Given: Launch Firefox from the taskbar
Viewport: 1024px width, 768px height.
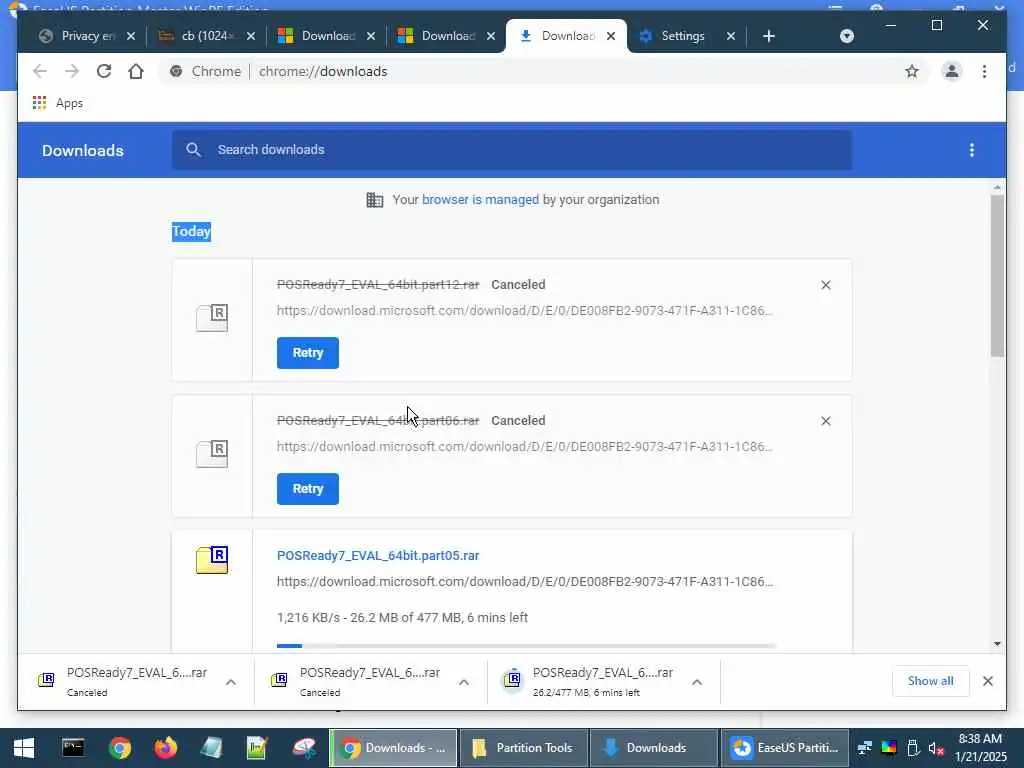Looking at the screenshot, I should click(165, 748).
